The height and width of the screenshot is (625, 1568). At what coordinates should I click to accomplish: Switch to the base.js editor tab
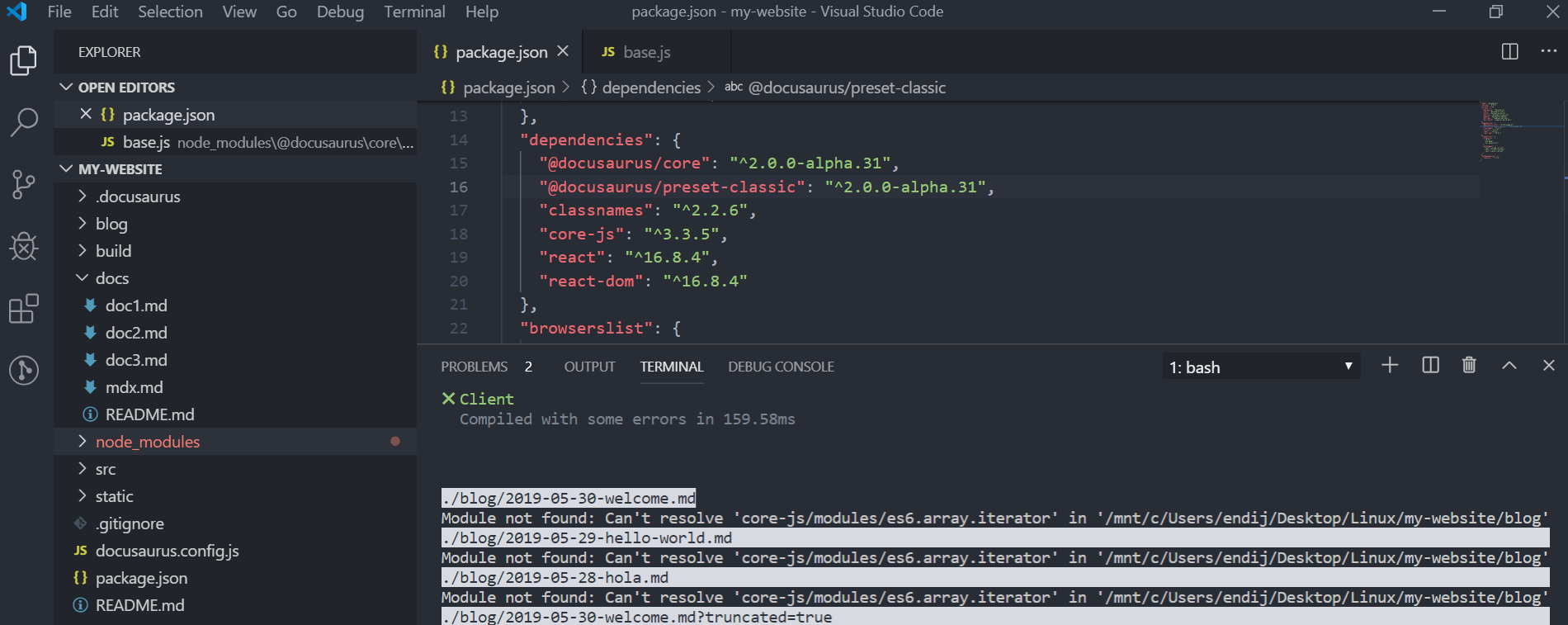pyautogui.click(x=657, y=52)
